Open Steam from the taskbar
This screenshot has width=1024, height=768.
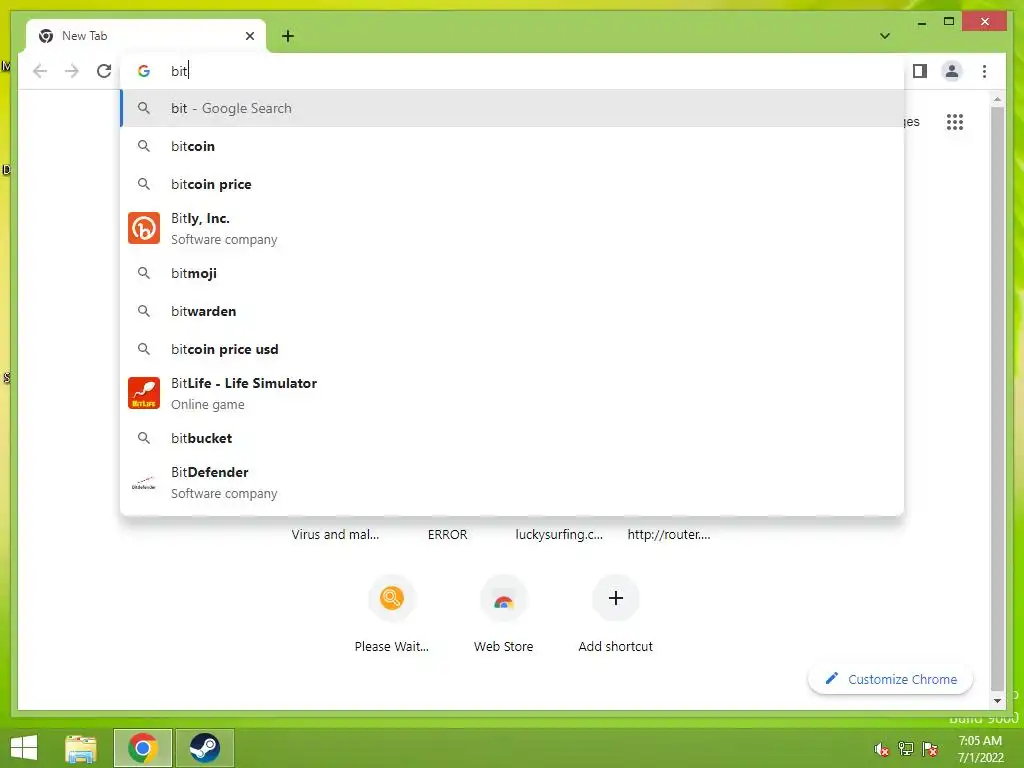click(204, 748)
